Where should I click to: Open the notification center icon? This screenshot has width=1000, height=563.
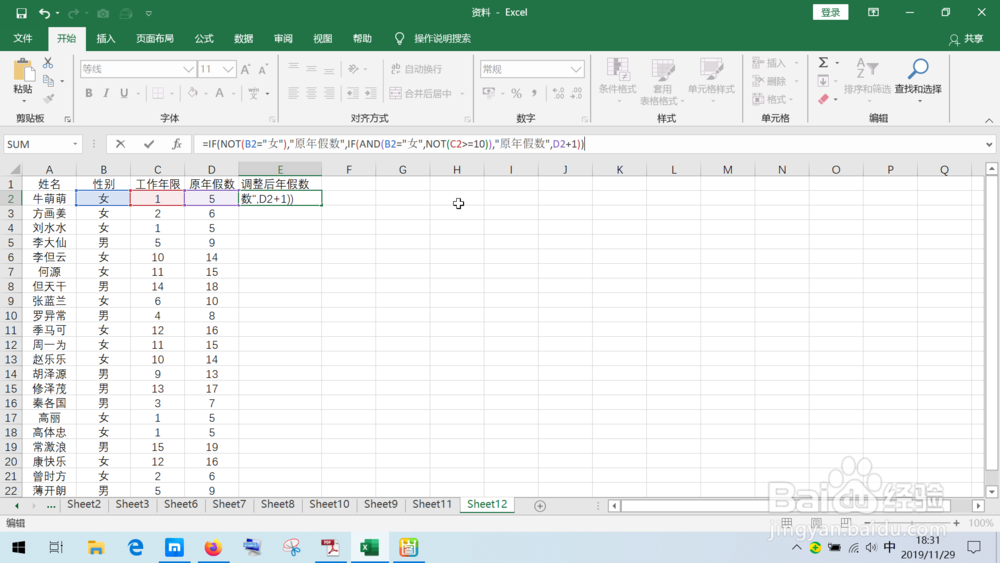coord(974,547)
